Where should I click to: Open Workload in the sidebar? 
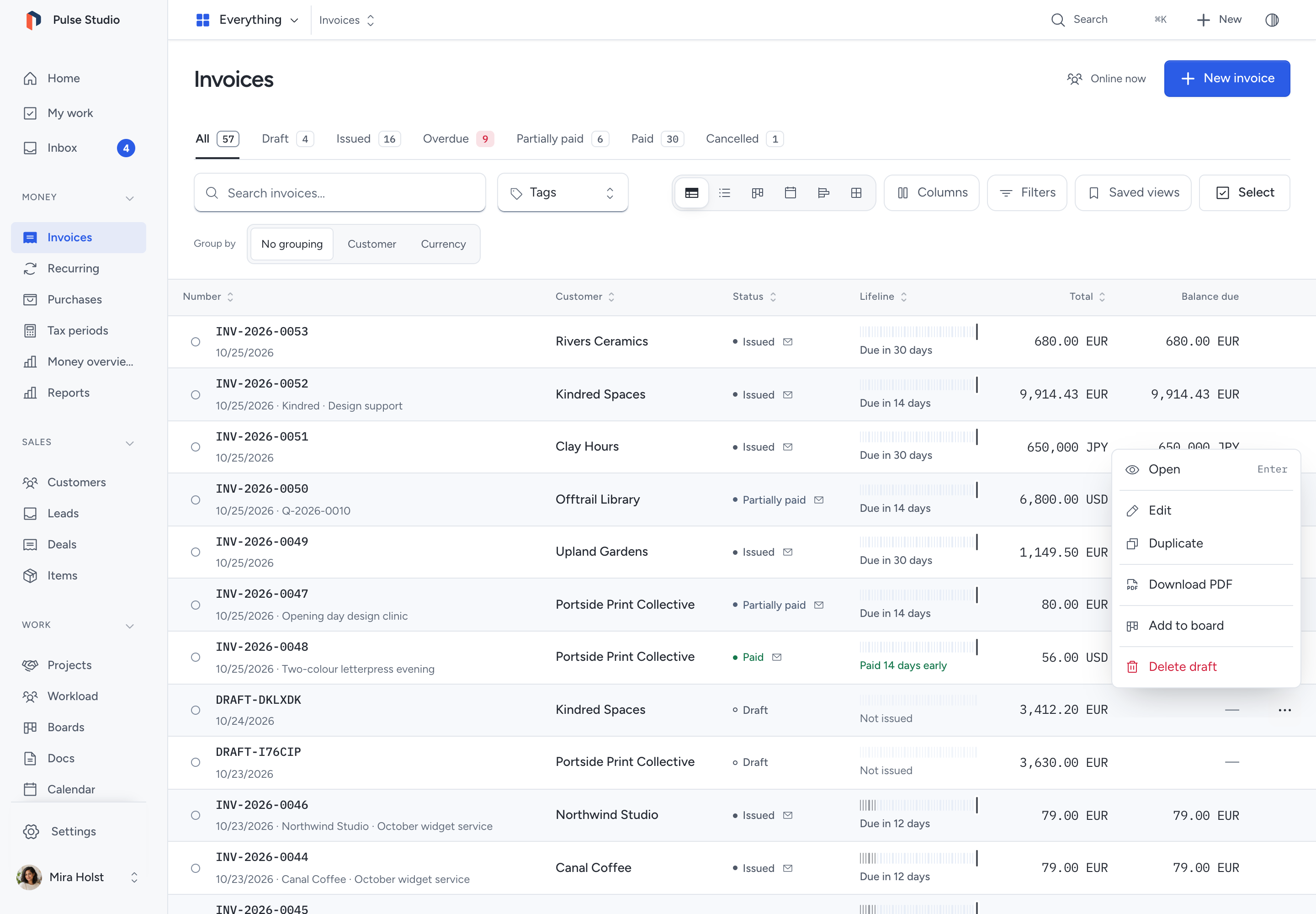(x=79, y=696)
